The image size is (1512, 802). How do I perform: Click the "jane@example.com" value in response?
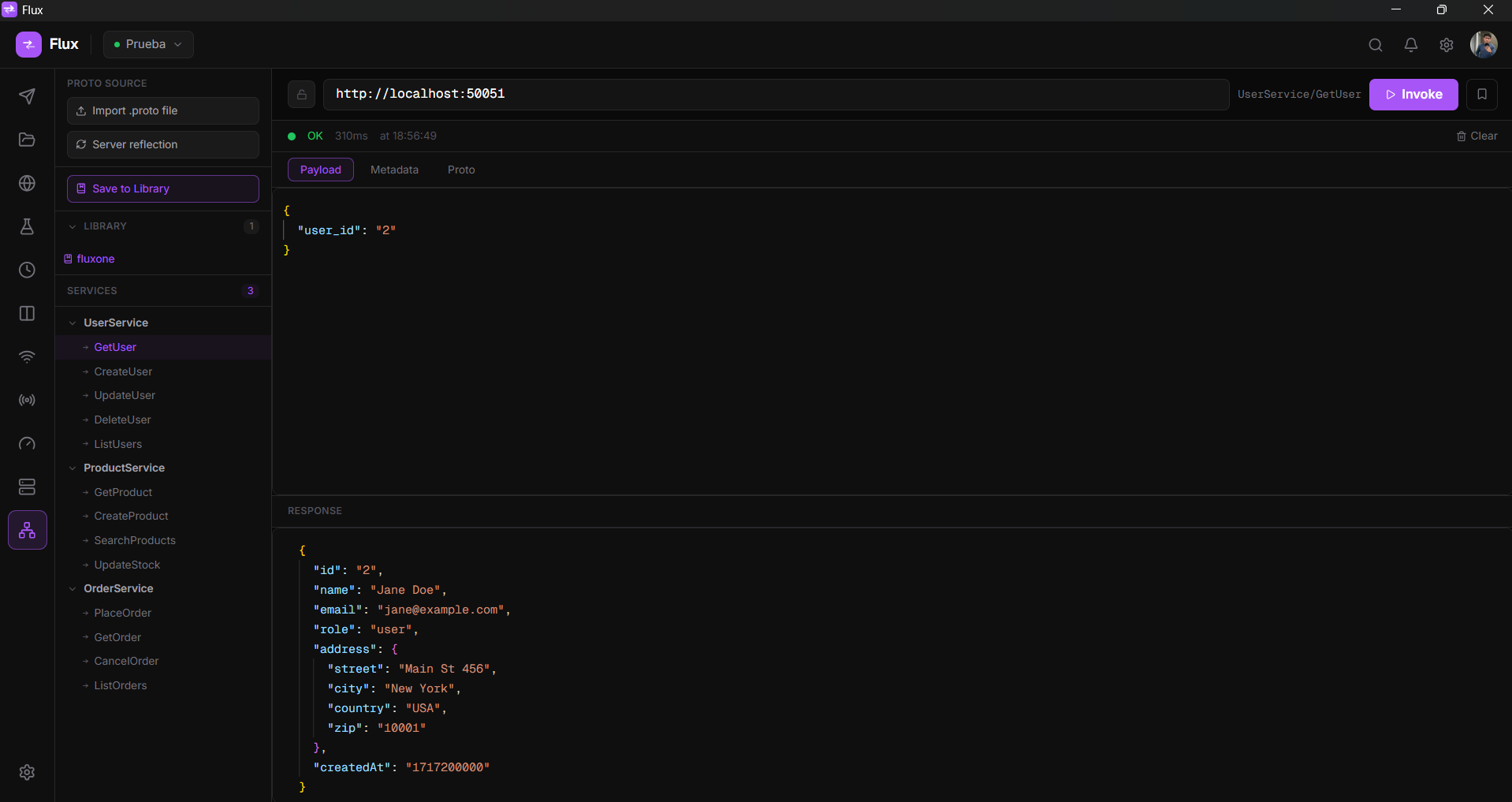440,610
